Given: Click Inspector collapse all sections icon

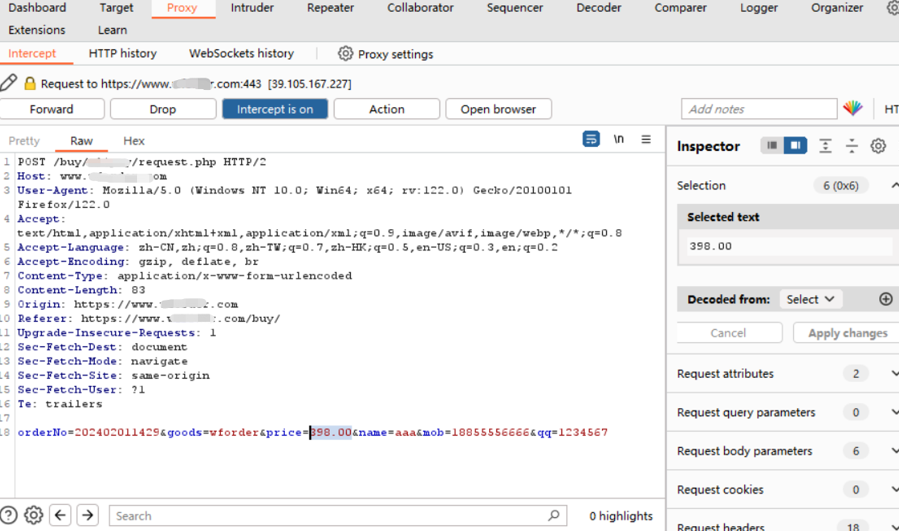Looking at the screenshot, I should tap(852, 146).
